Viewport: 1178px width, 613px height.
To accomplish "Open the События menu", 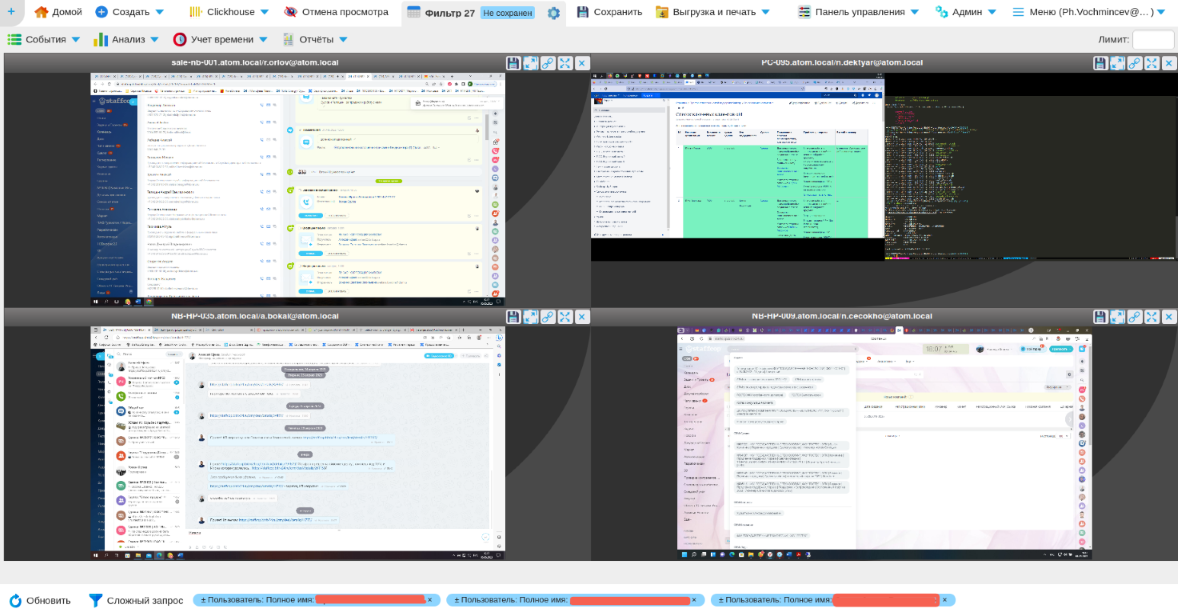I will tap(44, 40).
